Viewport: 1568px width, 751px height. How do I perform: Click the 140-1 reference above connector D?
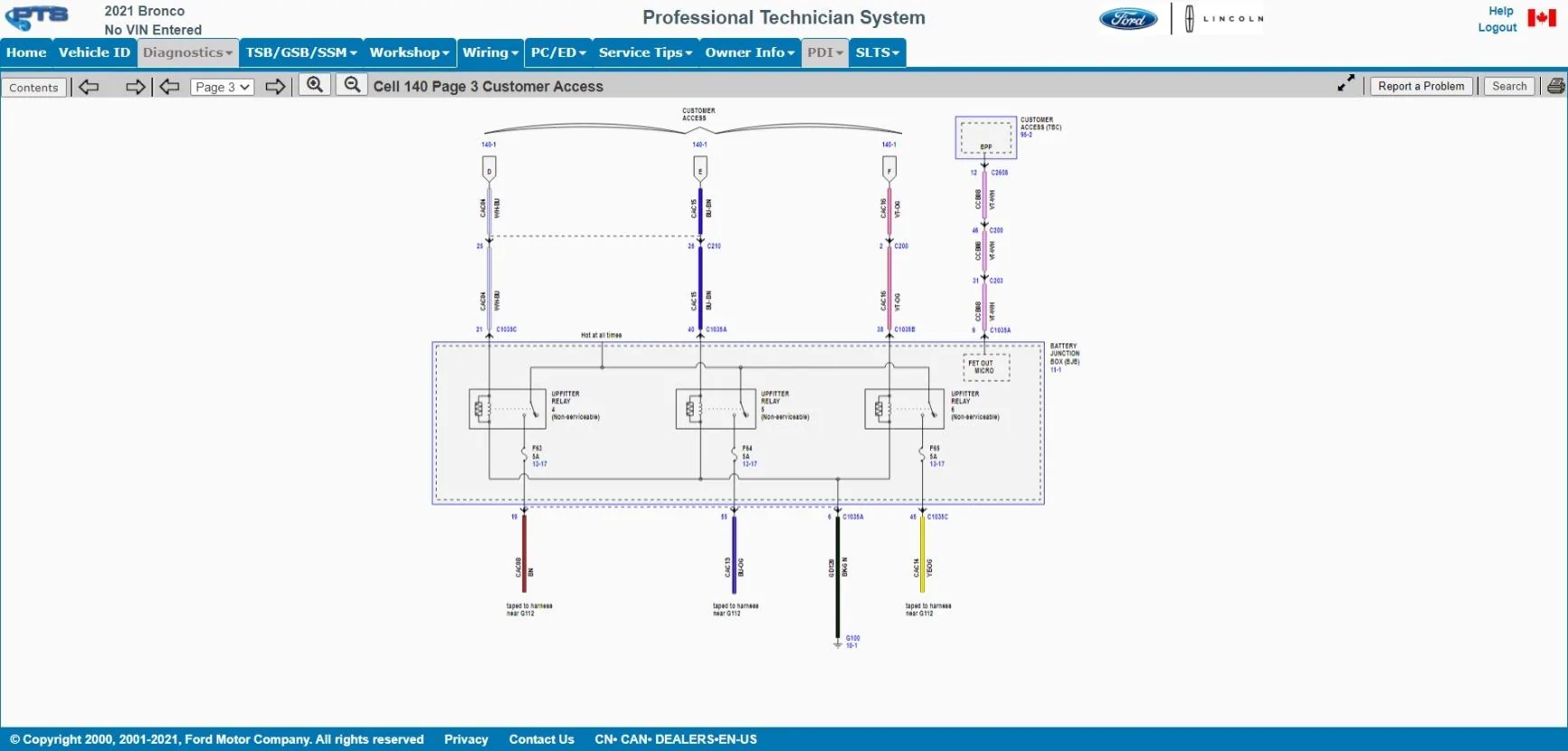(x=489, y=144)
